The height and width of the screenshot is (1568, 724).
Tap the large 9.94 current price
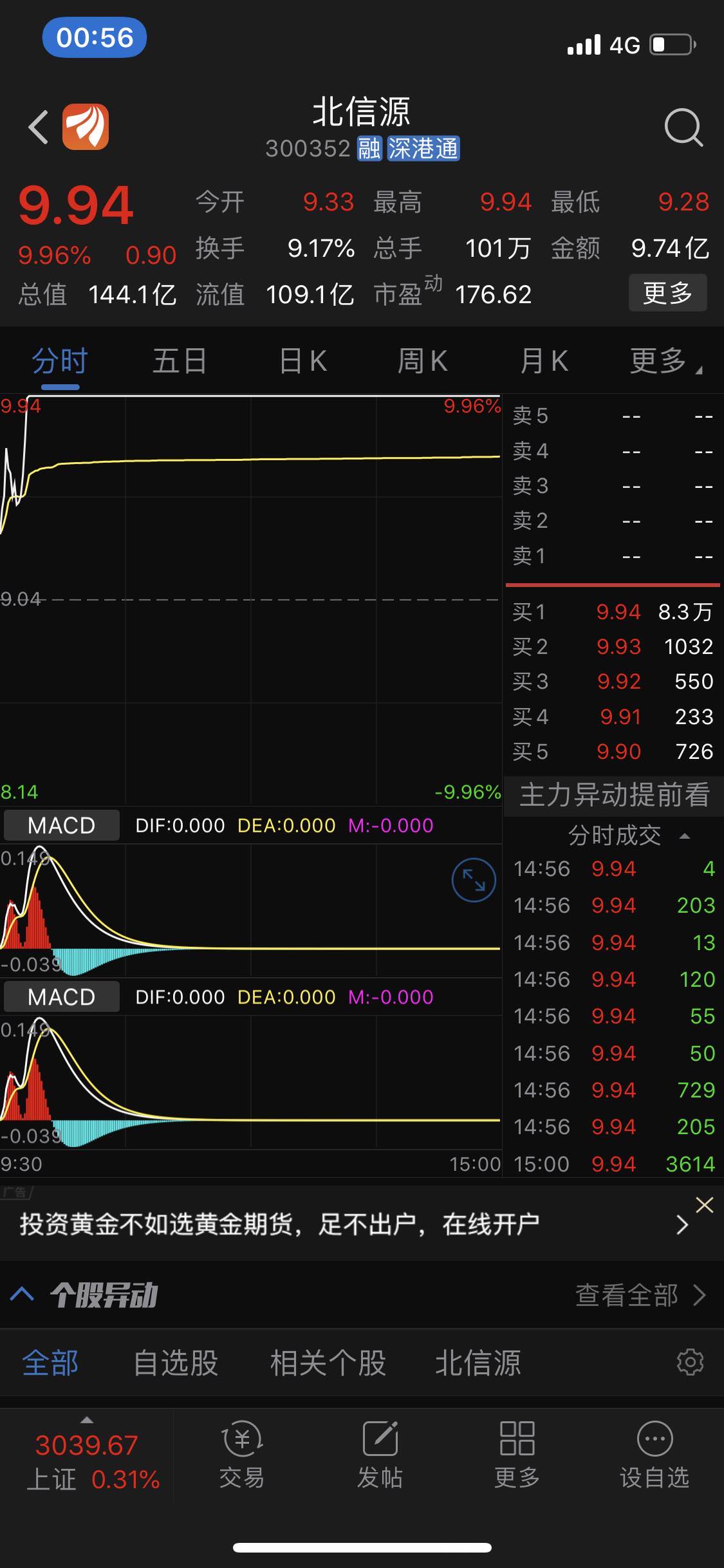(x=76, y=205)
